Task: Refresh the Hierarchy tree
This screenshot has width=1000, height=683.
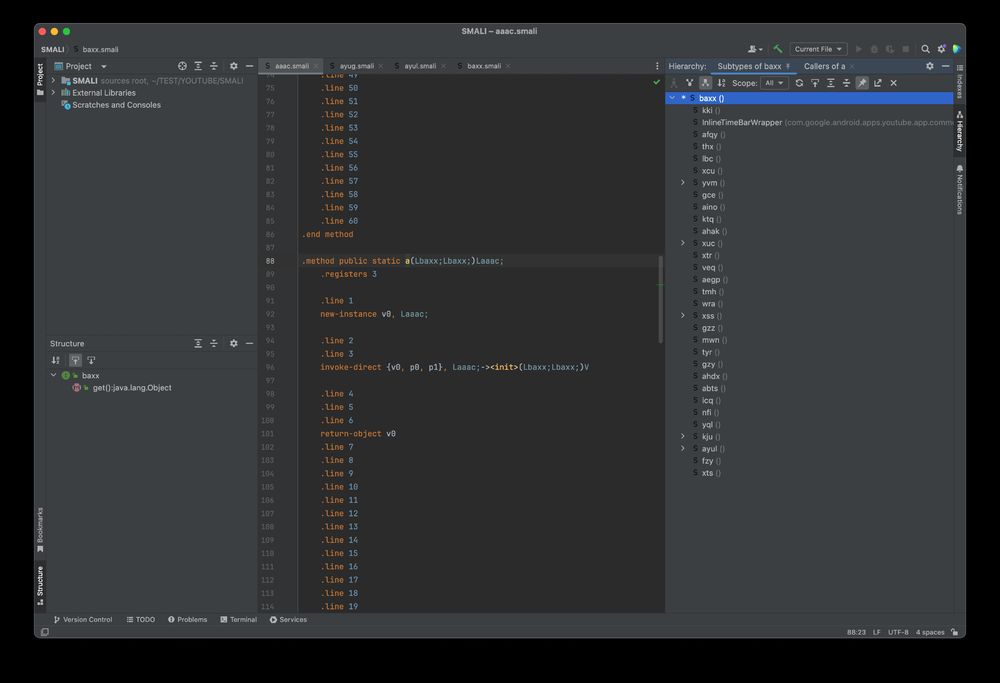Action: [x=799, y=83]
